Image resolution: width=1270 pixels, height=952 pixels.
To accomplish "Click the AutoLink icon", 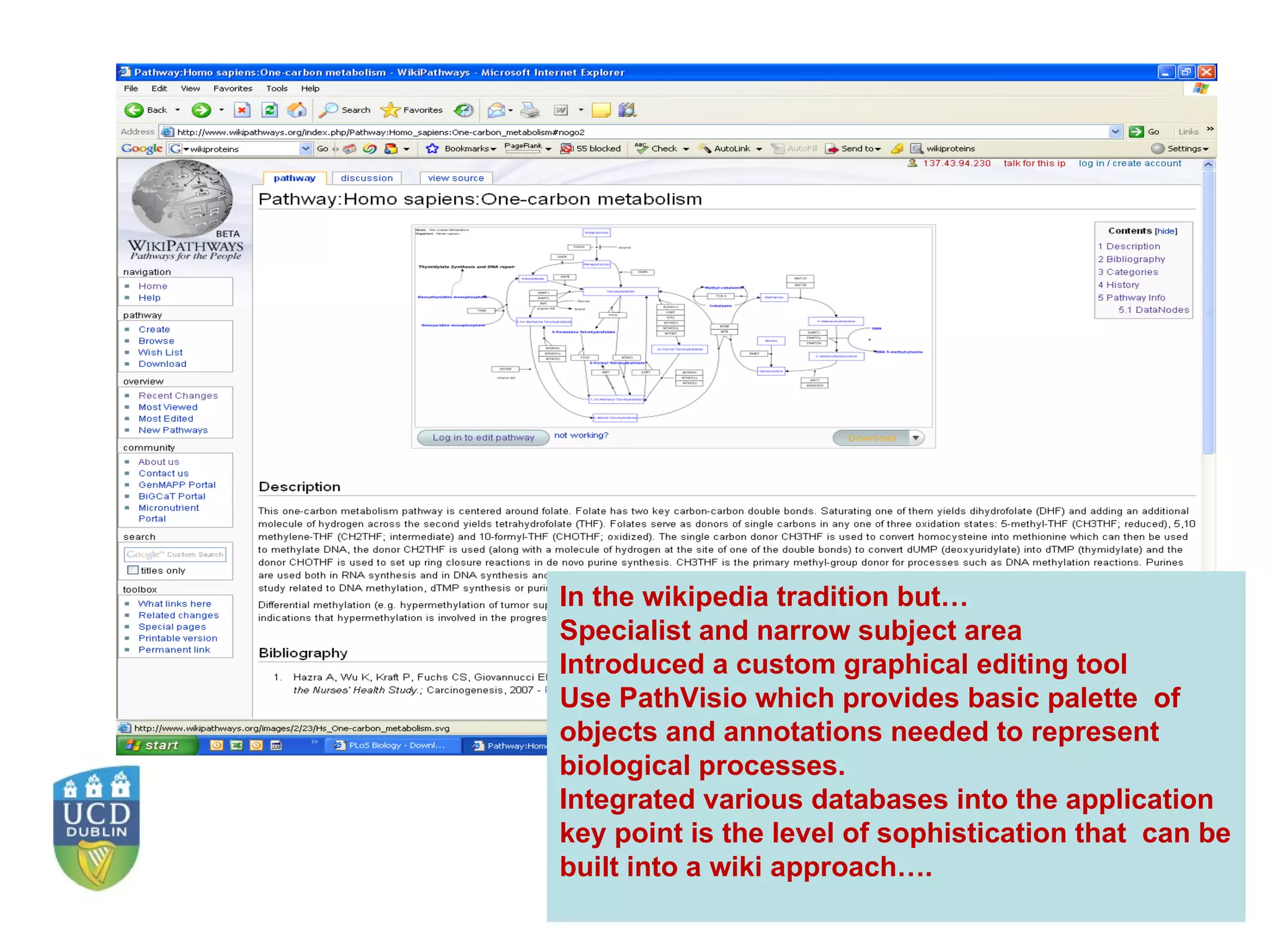I will point(704,148).
